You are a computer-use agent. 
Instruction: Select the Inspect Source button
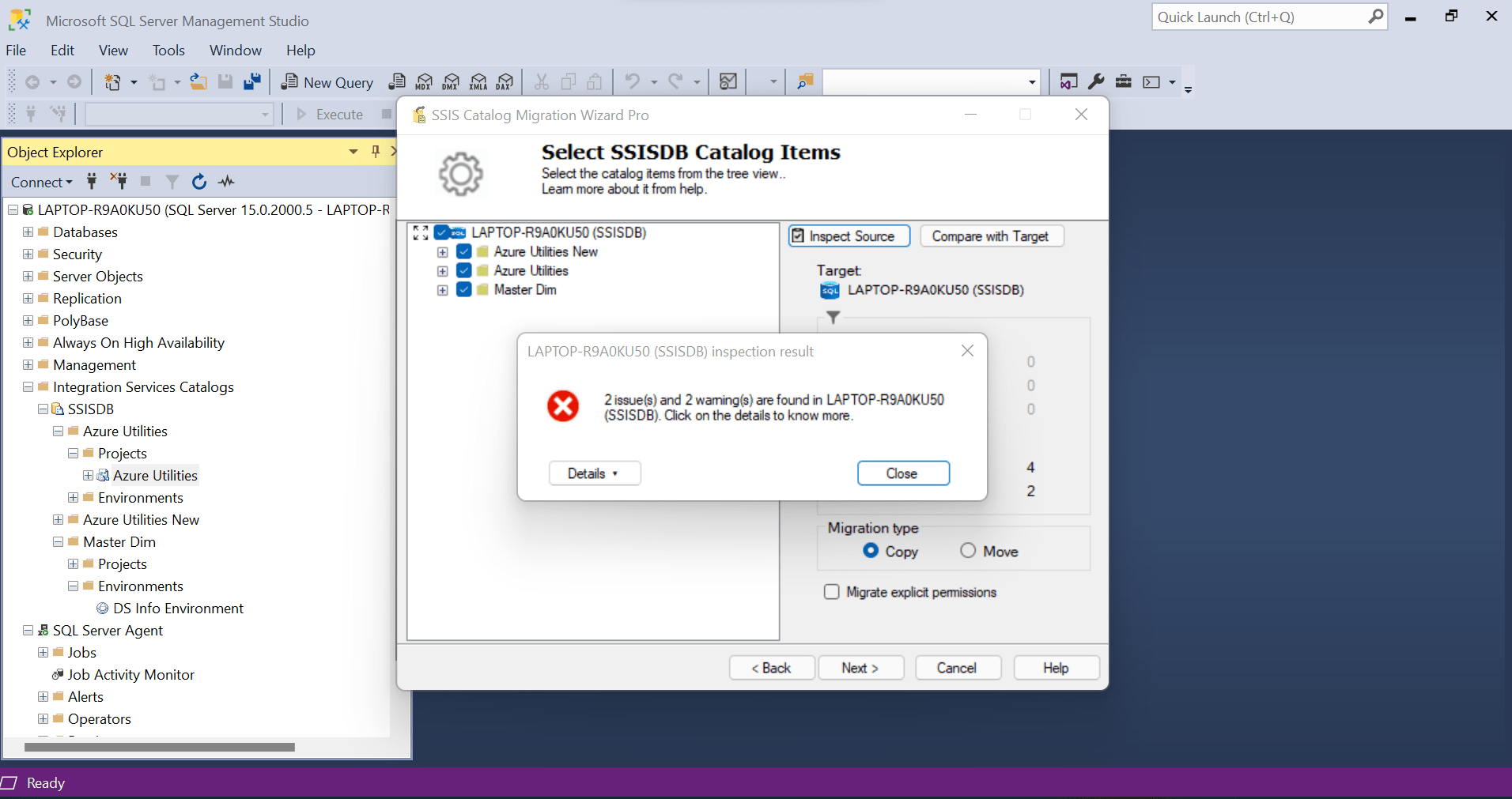click(x=849, y=236)
